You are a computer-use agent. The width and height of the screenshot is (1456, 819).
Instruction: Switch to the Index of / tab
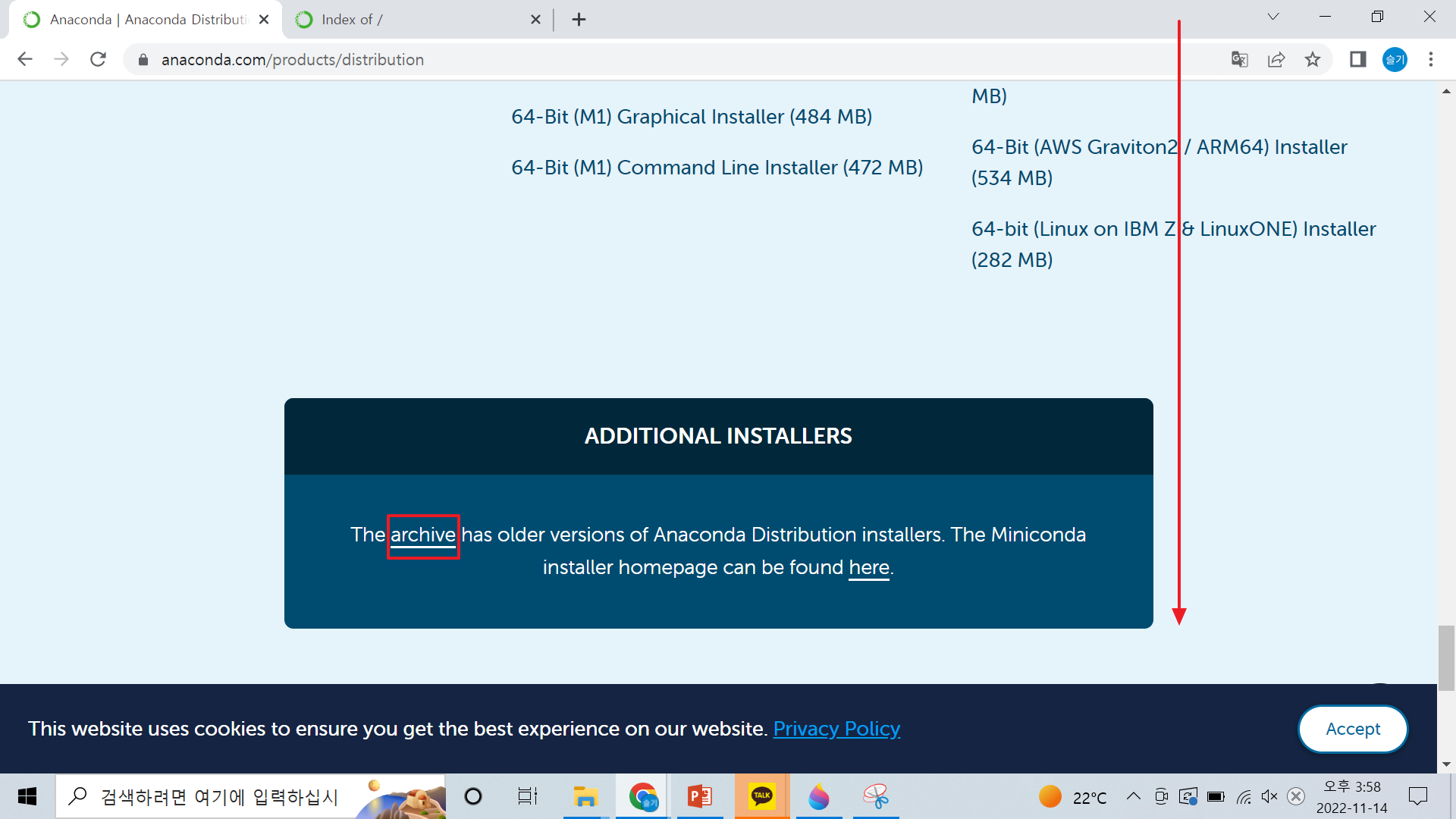coord(417,20)
